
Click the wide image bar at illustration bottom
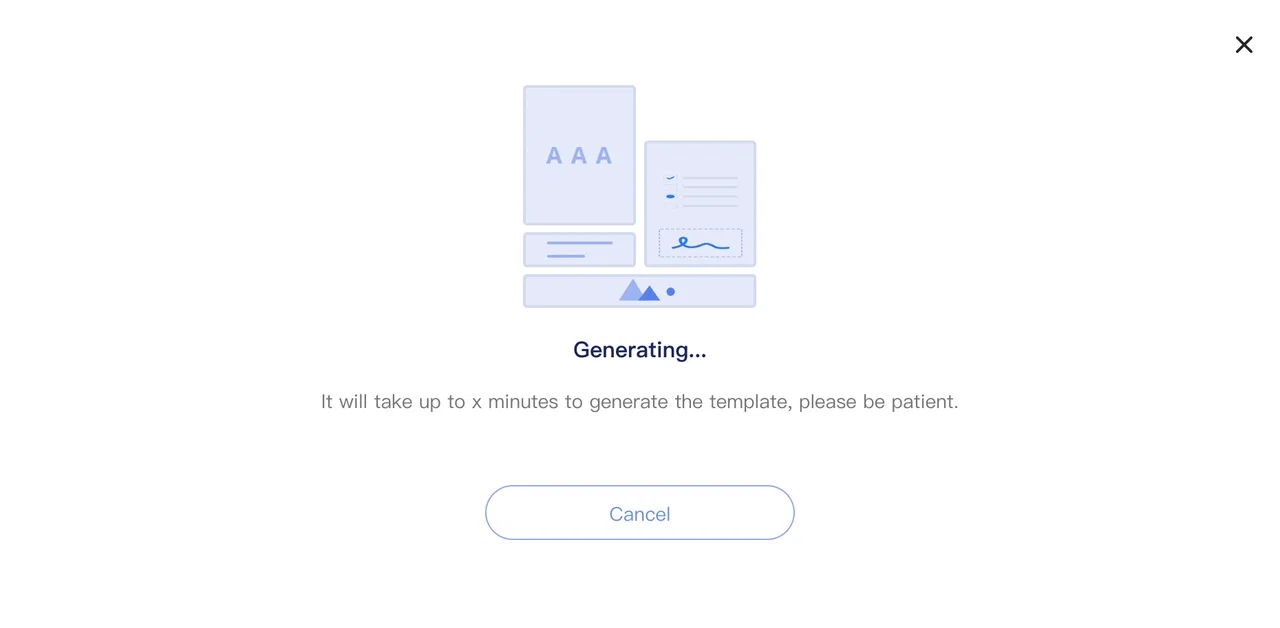click(x=639, y=291)
